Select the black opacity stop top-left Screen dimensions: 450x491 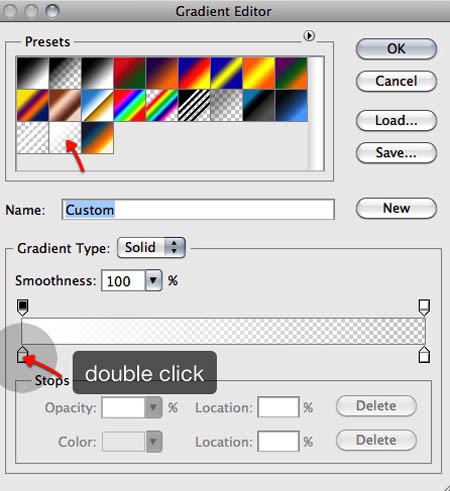(x=22, y=307)
